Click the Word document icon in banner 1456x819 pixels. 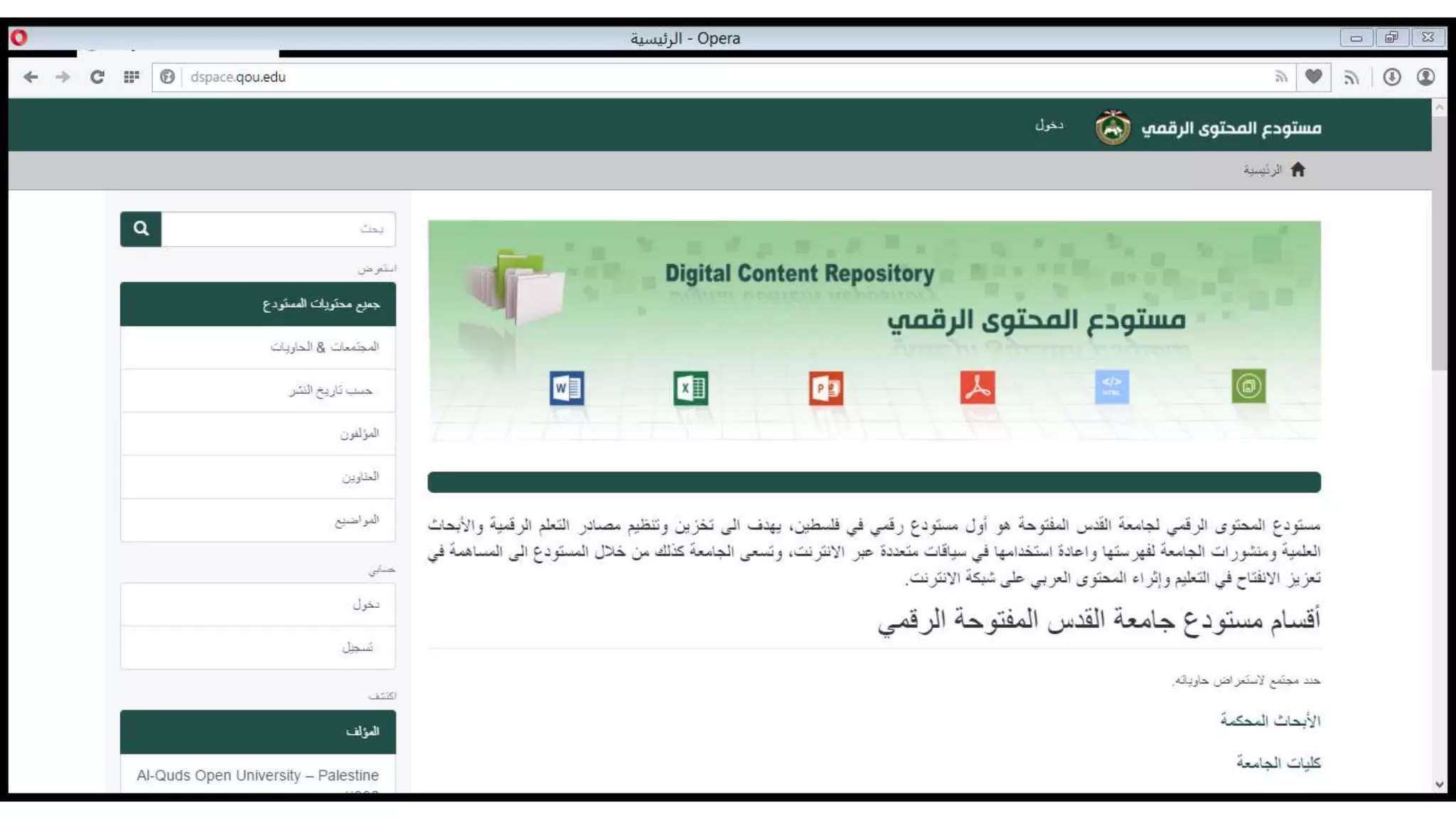pyautogui.click(x=567, y=388)
